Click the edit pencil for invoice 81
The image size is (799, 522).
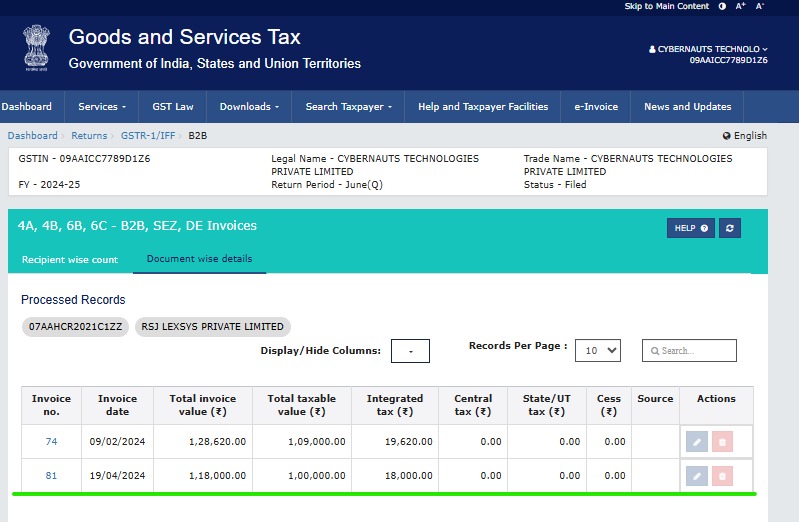point(697,477)
